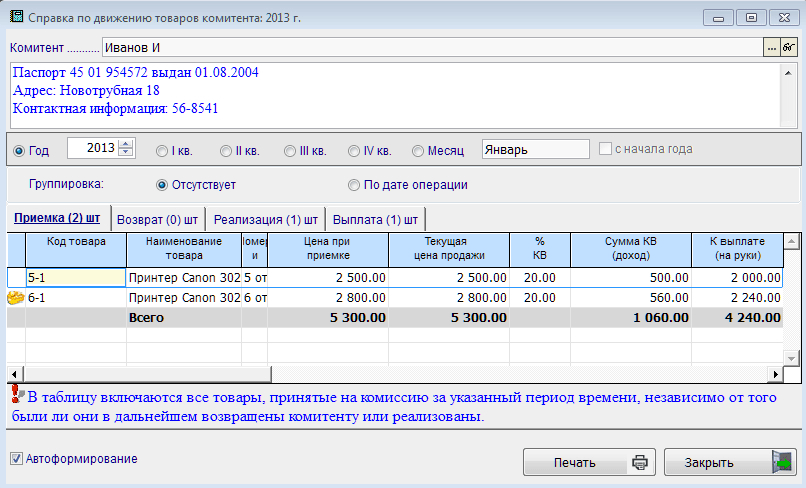Click the table vertical scroll down arrow

click(x=791, y=358)
